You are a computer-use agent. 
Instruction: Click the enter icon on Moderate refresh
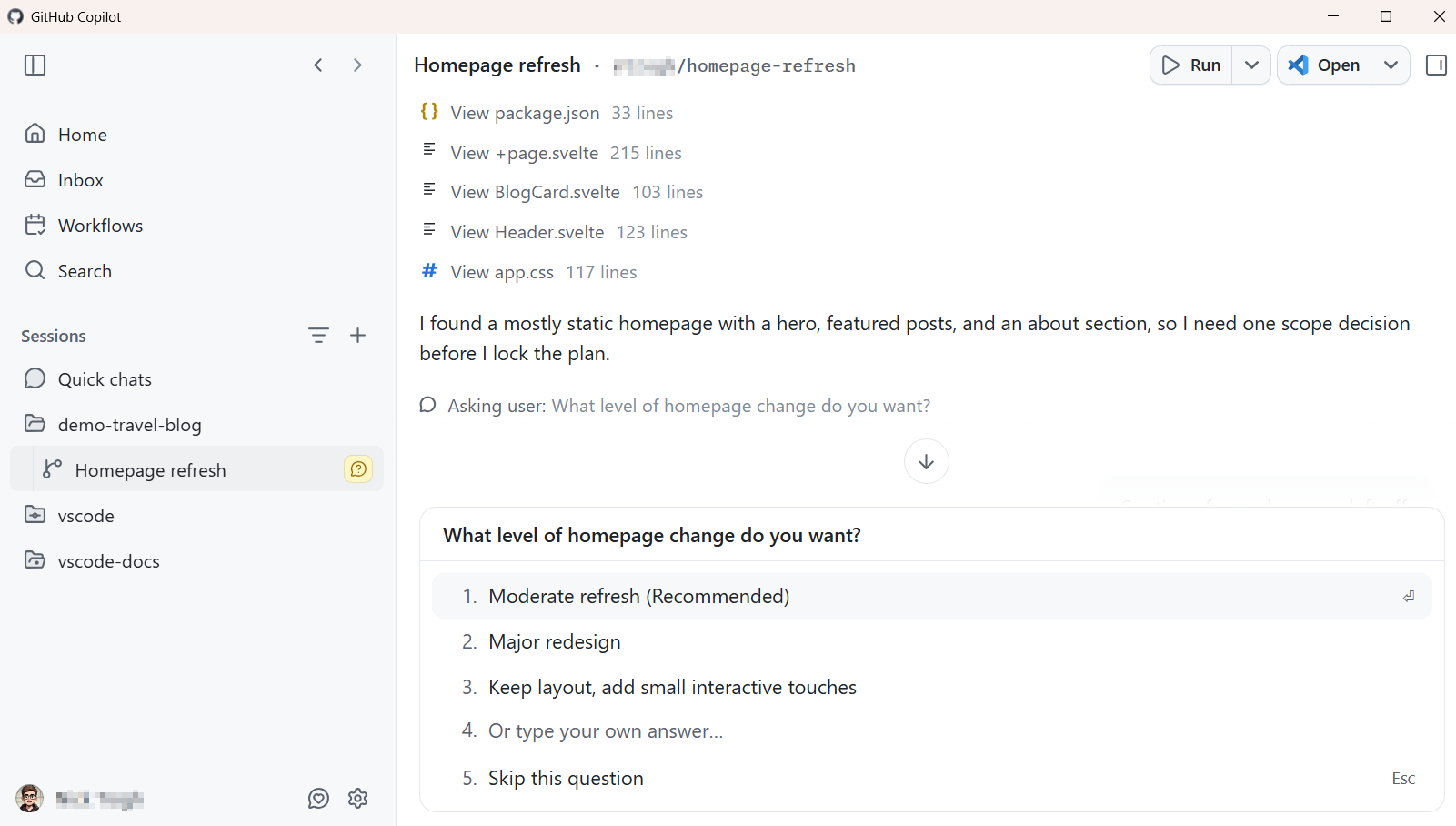(x=1408, y=596)
